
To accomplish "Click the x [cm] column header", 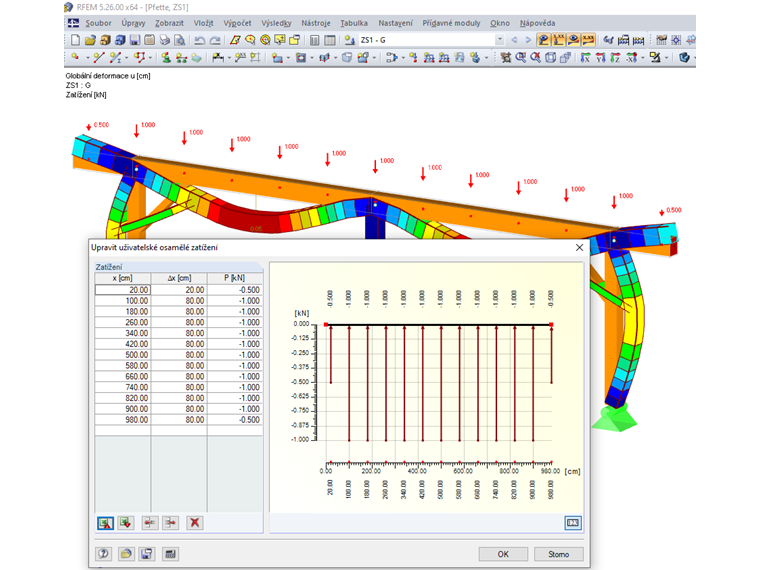I will coord(123,278).
